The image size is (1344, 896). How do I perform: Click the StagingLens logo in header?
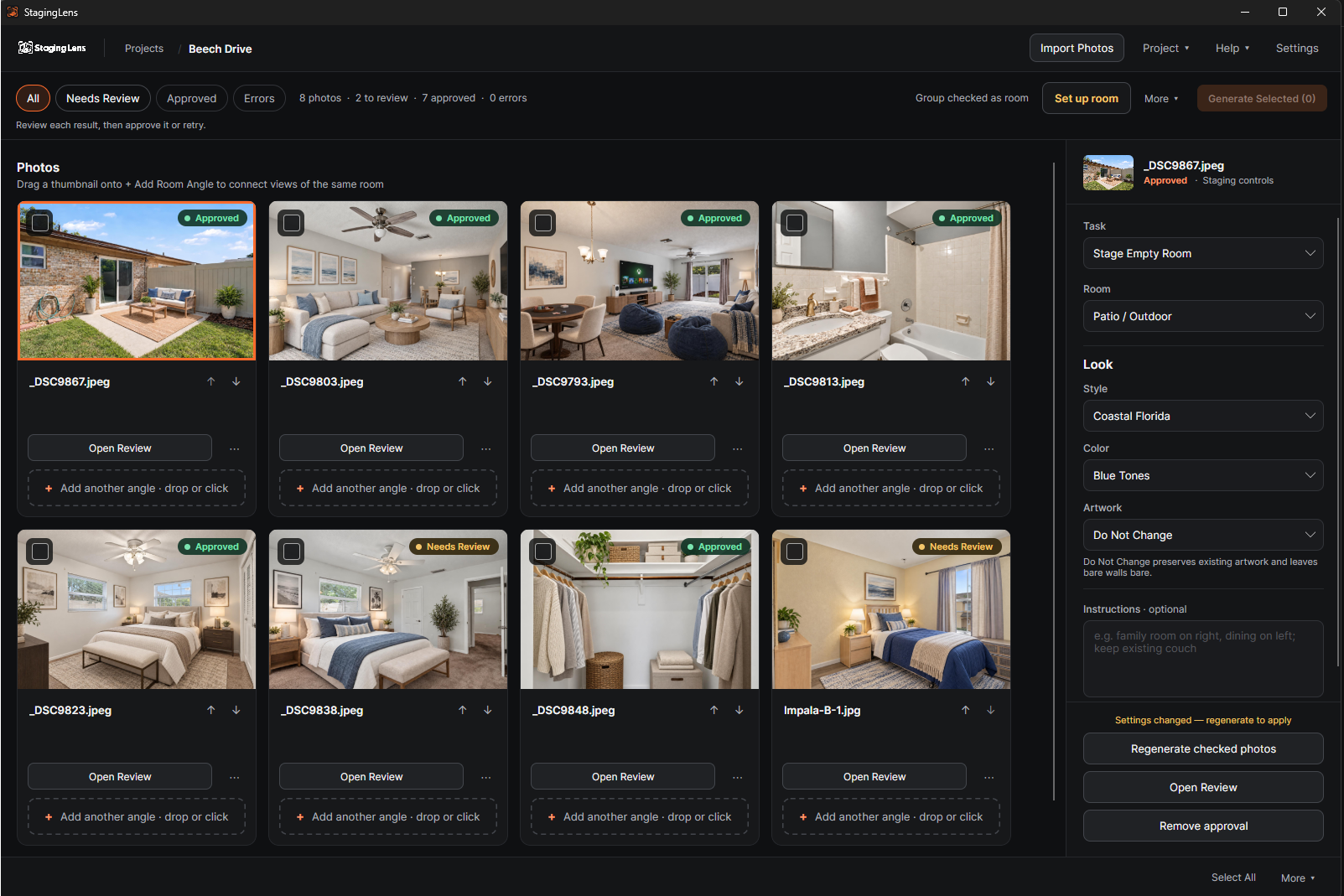pos(52,48)
